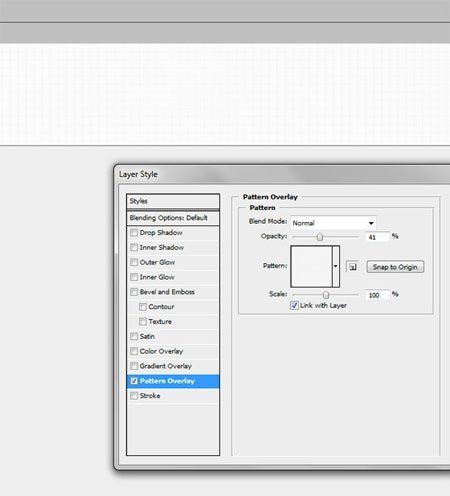Check the Texture option
Image resolution: width=450 pixels, height=496 pixels.
point(143,321)
